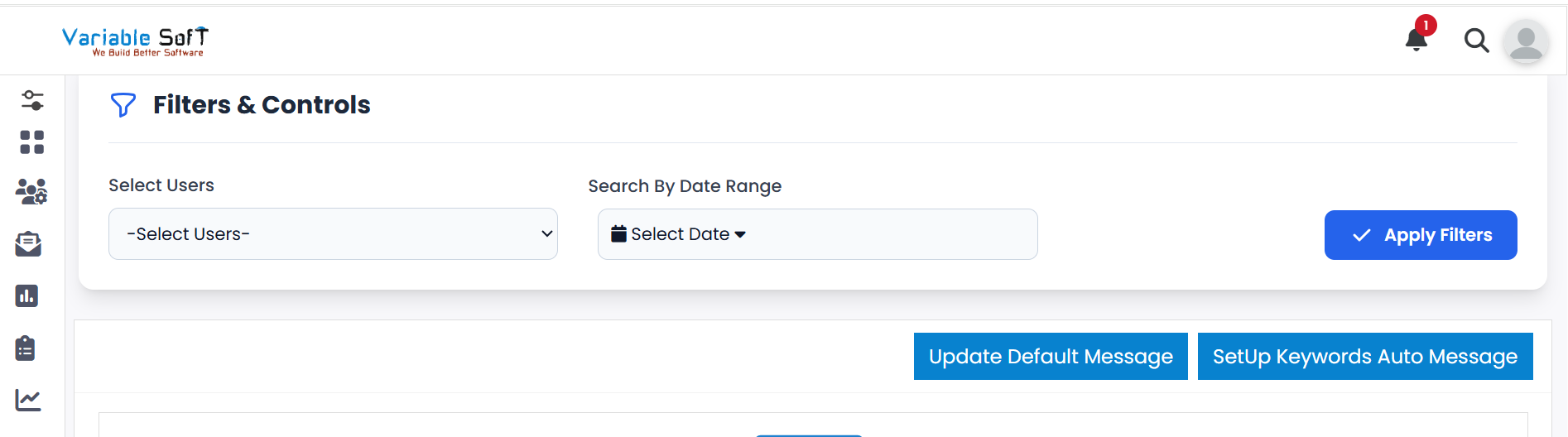Screen dimensions: 1568x437
Task: Open the clipboard list sidebar icon
Action: [26, 348]
